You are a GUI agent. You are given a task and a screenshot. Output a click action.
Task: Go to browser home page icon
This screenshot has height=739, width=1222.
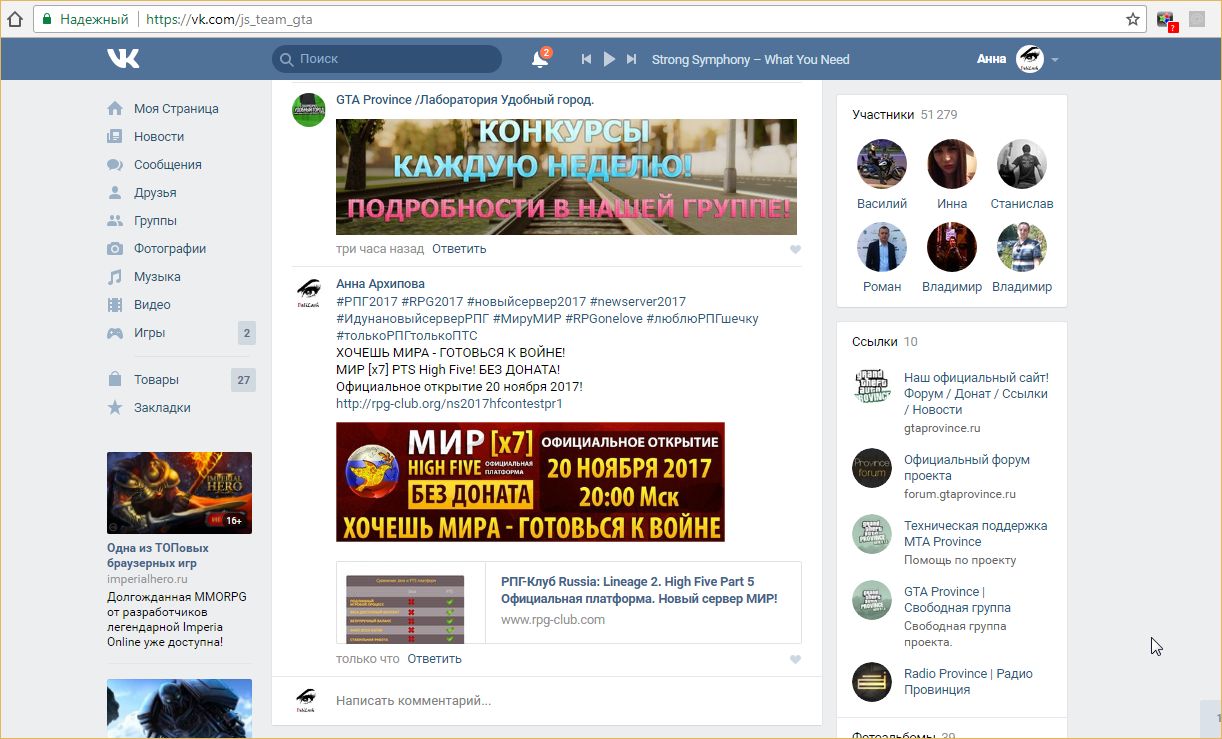click(x=14, y=19)
